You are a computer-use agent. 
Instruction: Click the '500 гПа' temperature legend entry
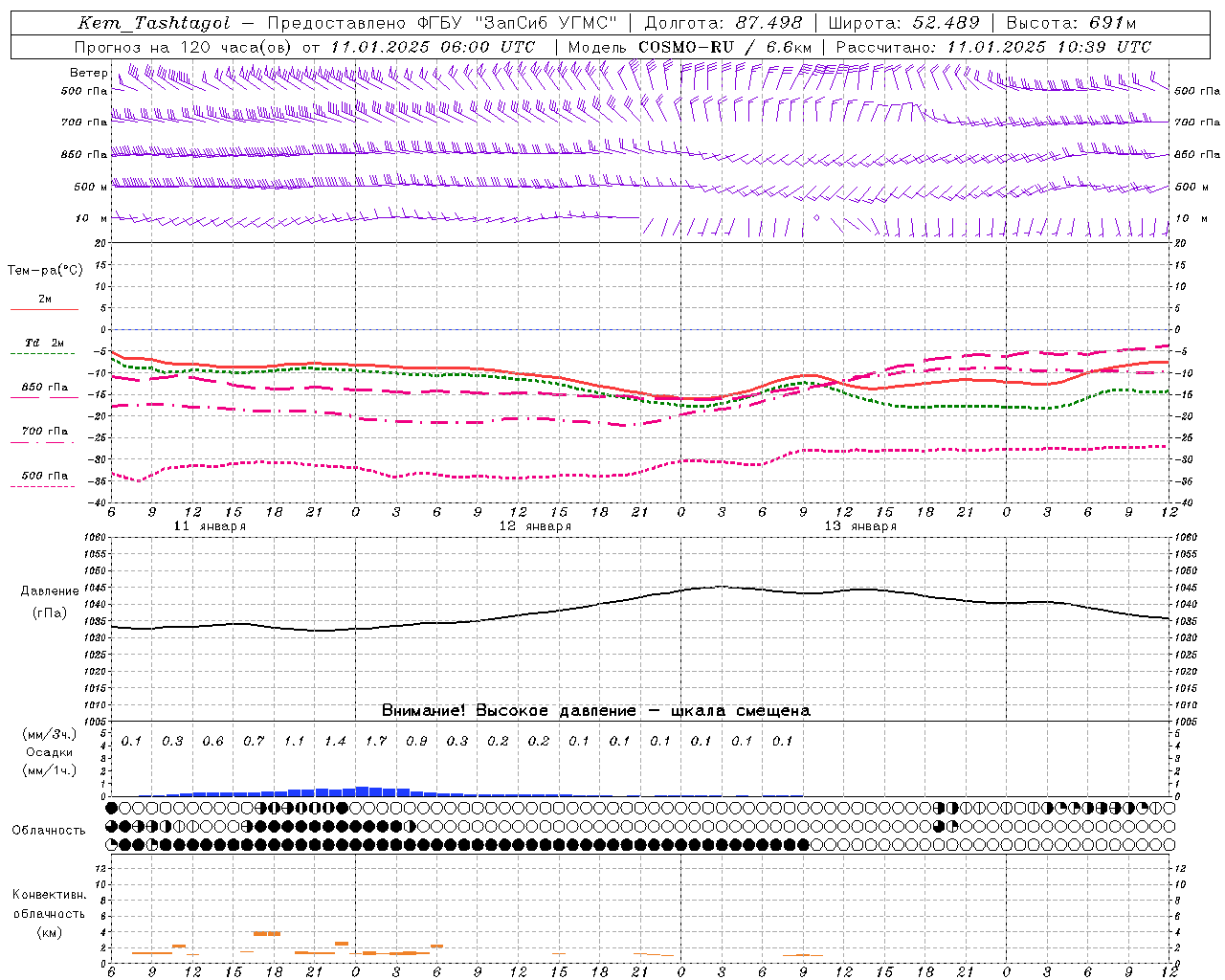45,476
